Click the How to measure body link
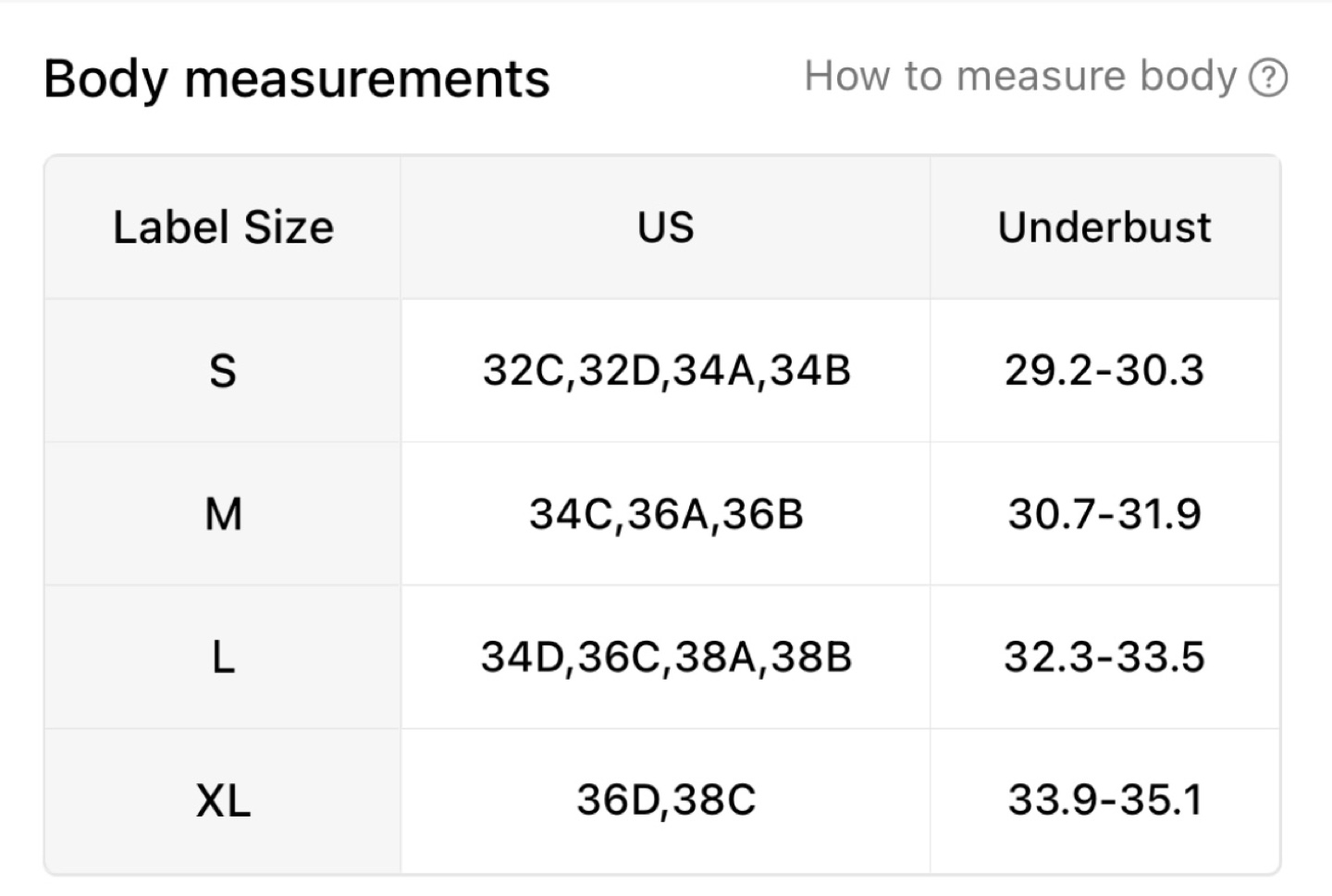The width and height of the screenshot is (1332, 896). pos(1020,77)
